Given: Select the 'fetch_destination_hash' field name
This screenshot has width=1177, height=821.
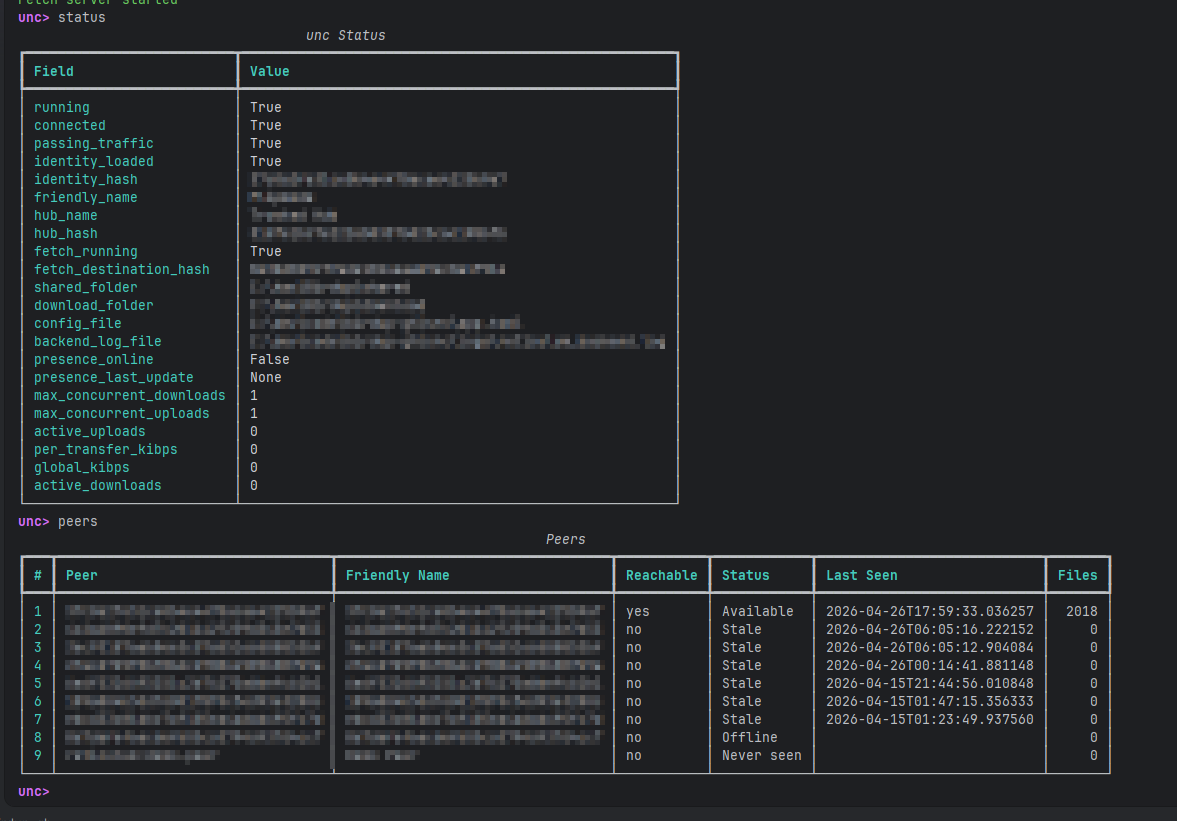Looking at the screenshot, I should [122, 269].
